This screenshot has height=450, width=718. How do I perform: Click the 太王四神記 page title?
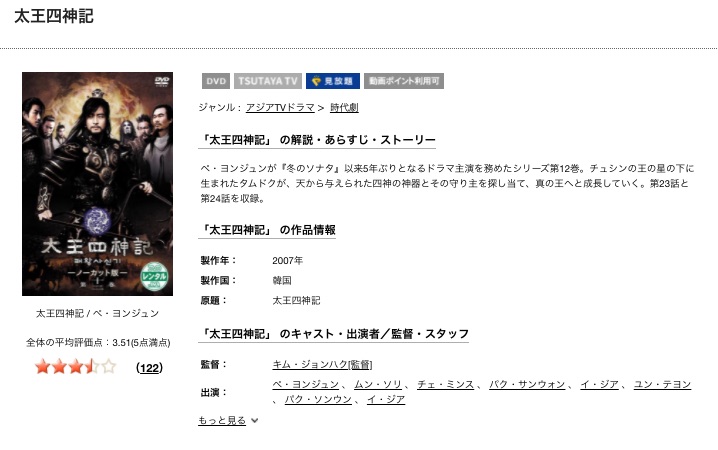tap(54, 16)
